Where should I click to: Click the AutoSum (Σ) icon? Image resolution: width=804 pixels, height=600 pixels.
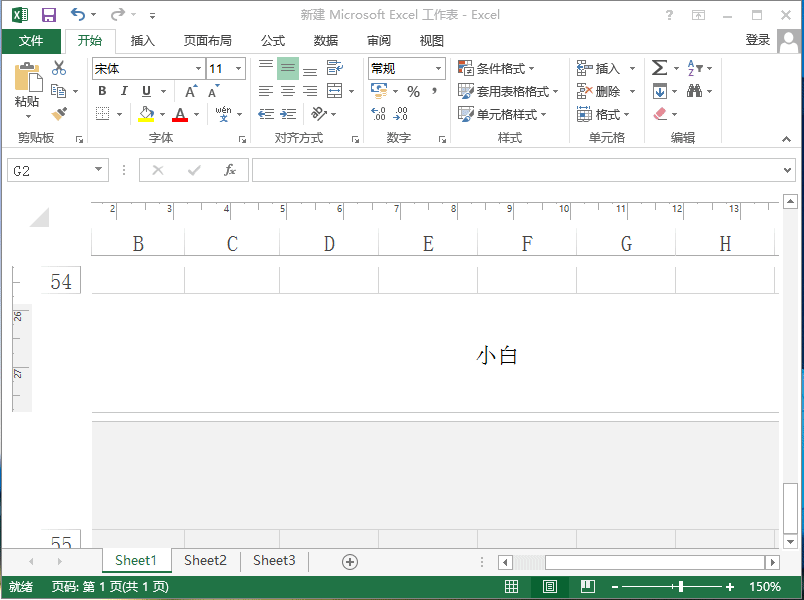659,68
